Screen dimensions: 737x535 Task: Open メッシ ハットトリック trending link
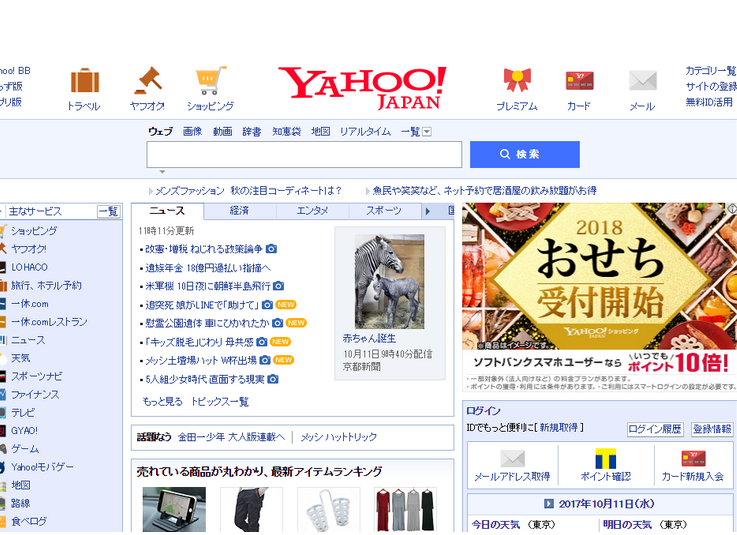(x=338, y=437)
